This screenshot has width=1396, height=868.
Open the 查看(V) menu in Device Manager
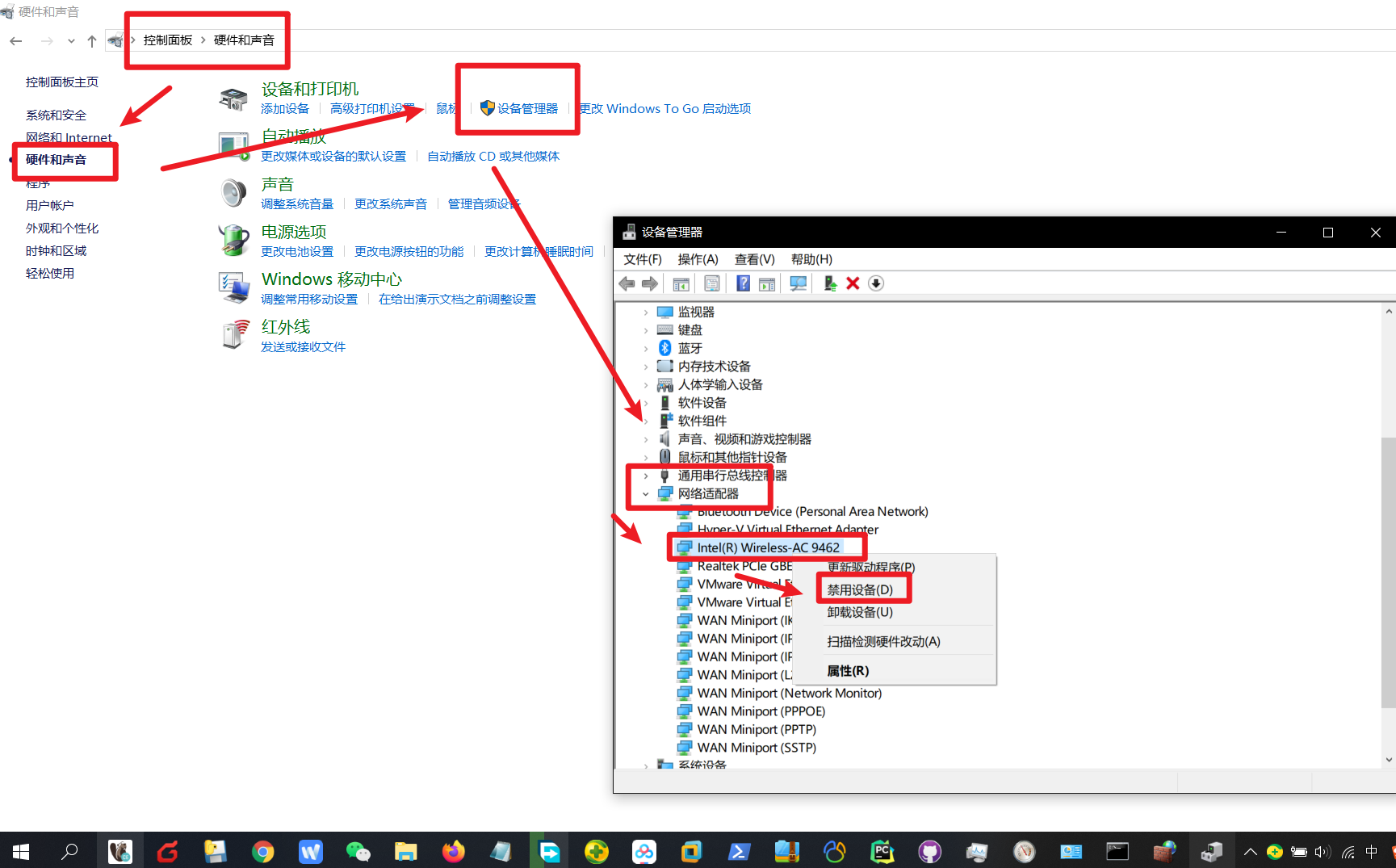point(754,259)
